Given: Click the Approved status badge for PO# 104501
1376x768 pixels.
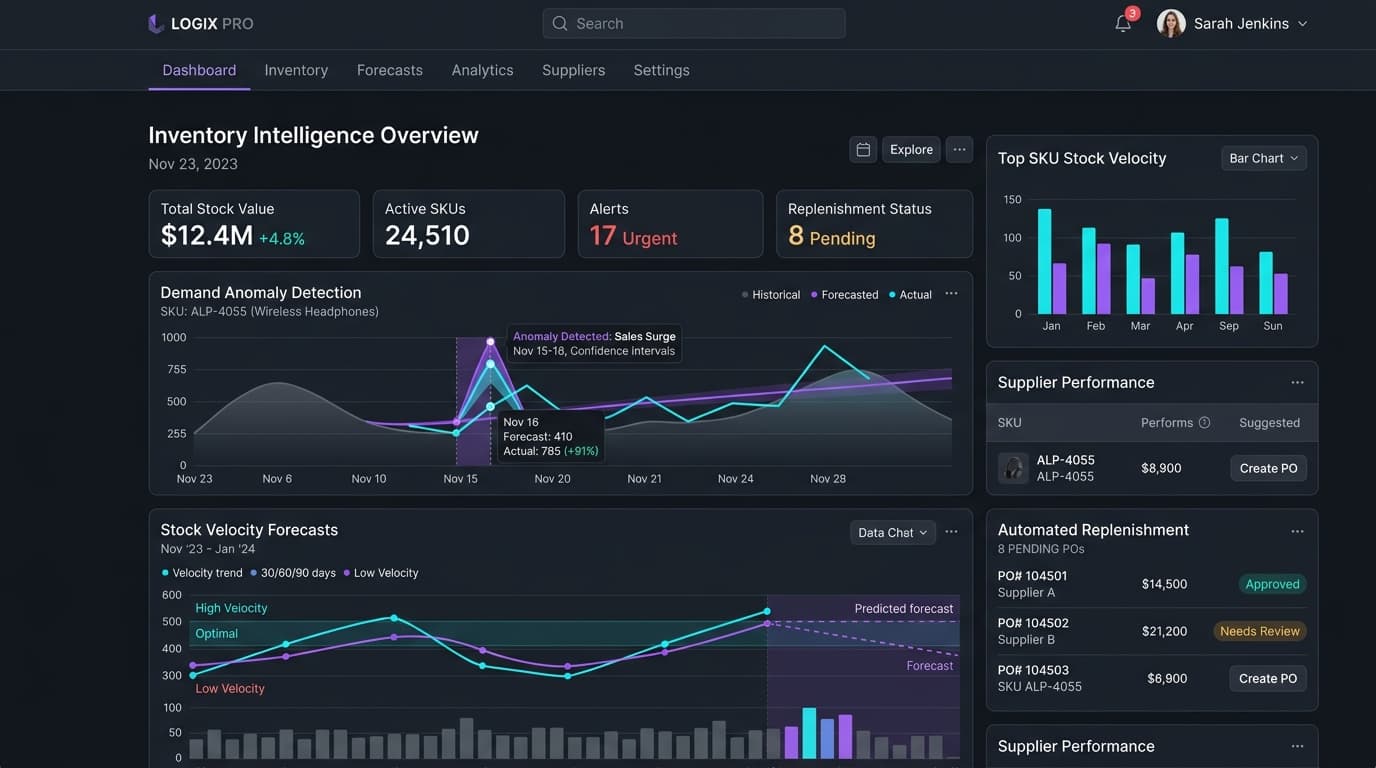Looking at the screenshot, I should [x=1272, y=584].
